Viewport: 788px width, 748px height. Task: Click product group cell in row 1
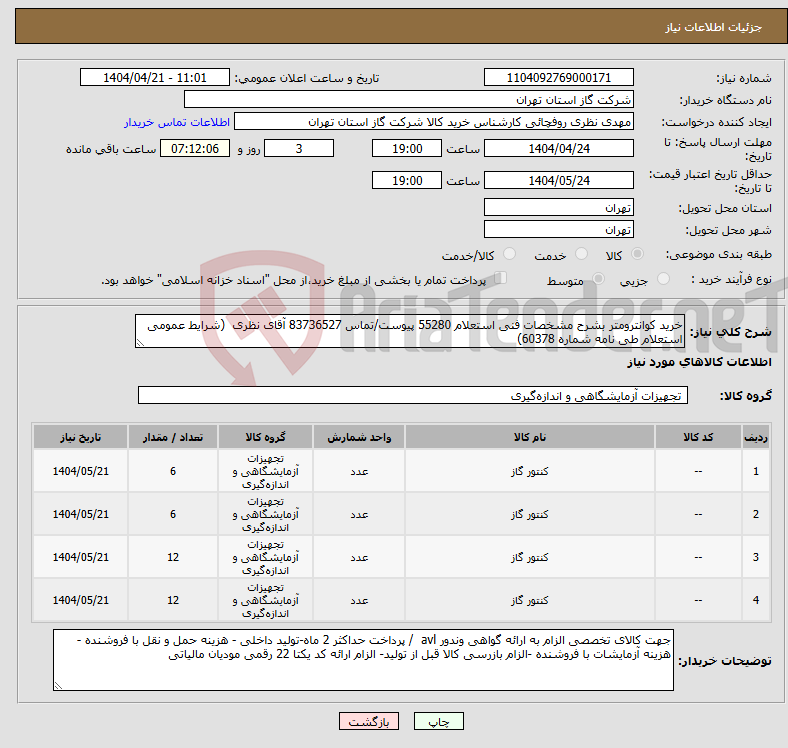click(x=265, y=471)
